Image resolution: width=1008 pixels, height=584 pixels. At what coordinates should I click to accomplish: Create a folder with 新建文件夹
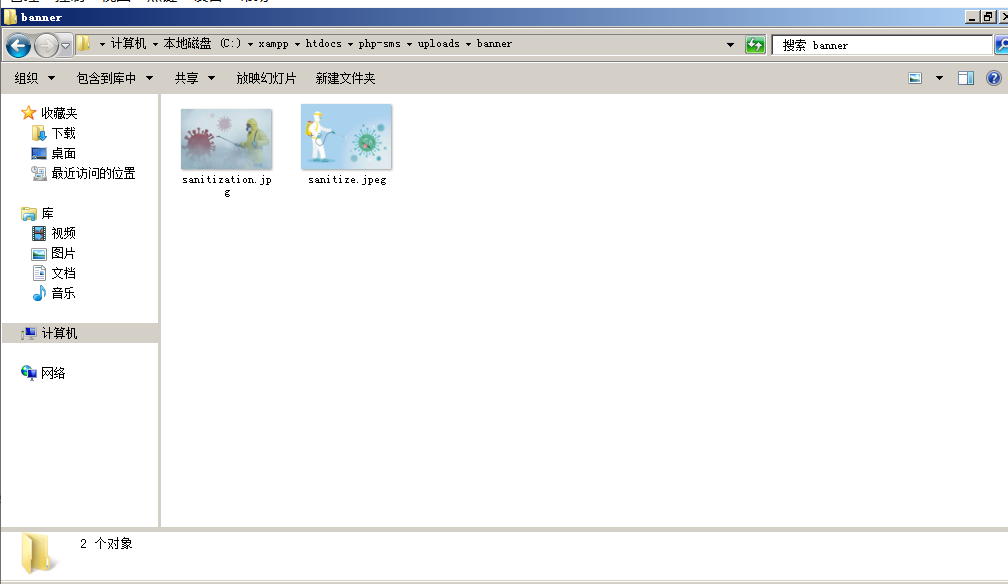point(345,78)
